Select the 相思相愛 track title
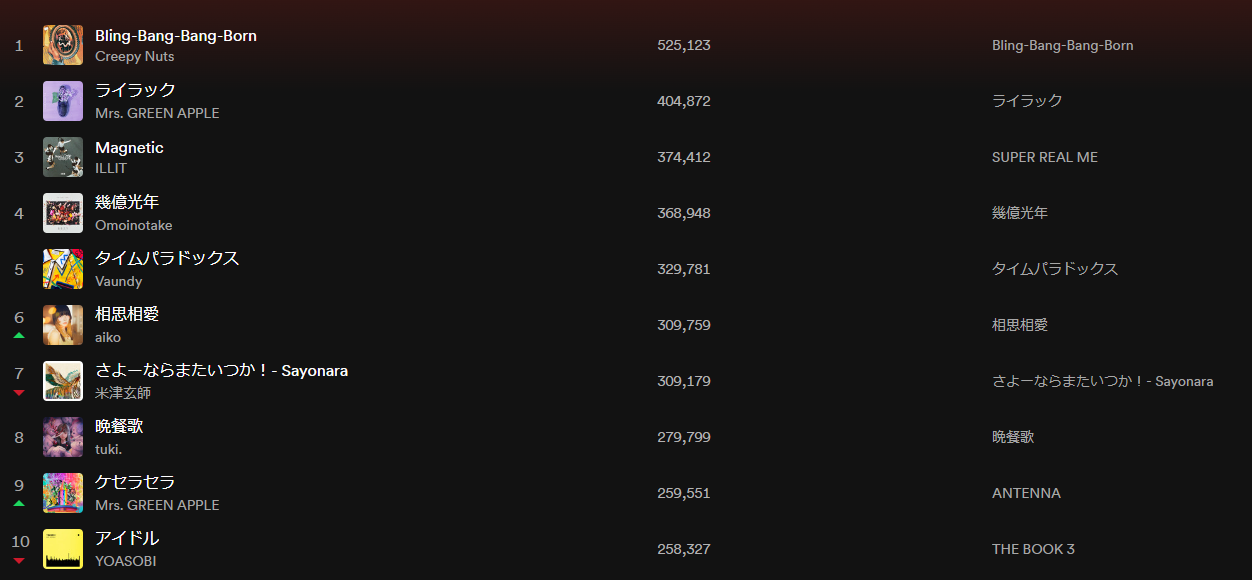 127,314
